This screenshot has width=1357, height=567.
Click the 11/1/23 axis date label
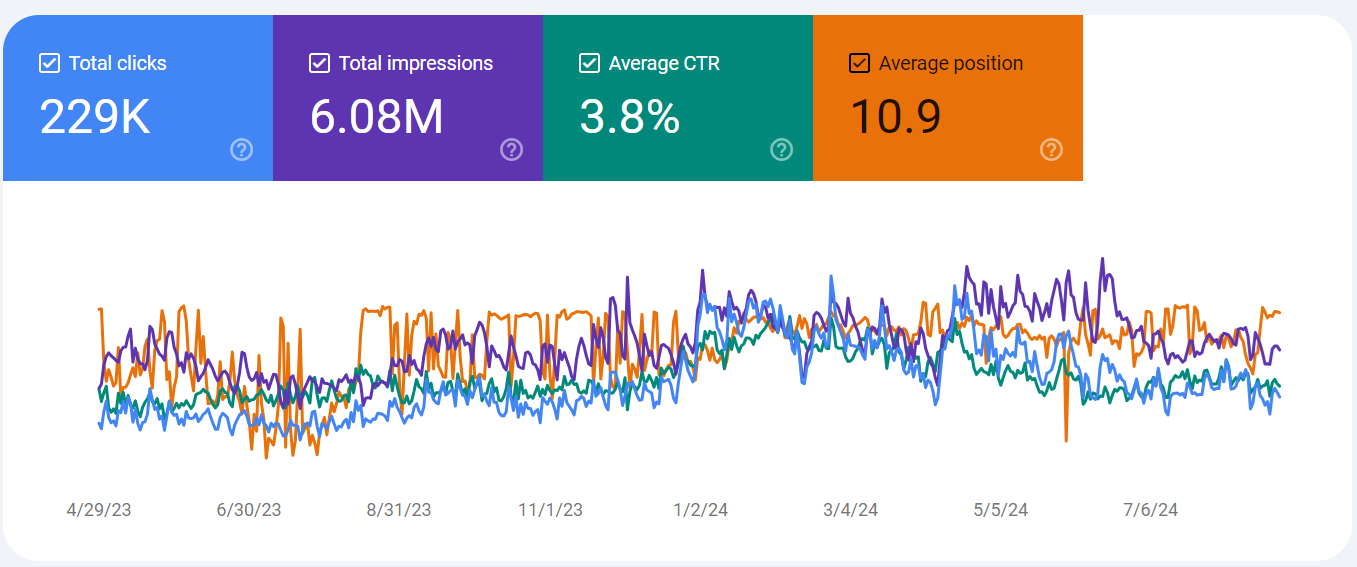coord(550,510)
